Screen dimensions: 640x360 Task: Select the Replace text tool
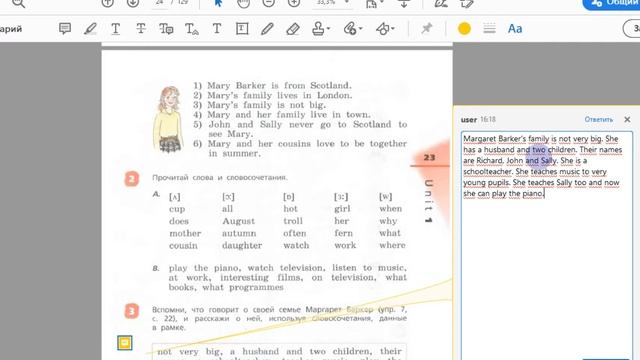166,29
